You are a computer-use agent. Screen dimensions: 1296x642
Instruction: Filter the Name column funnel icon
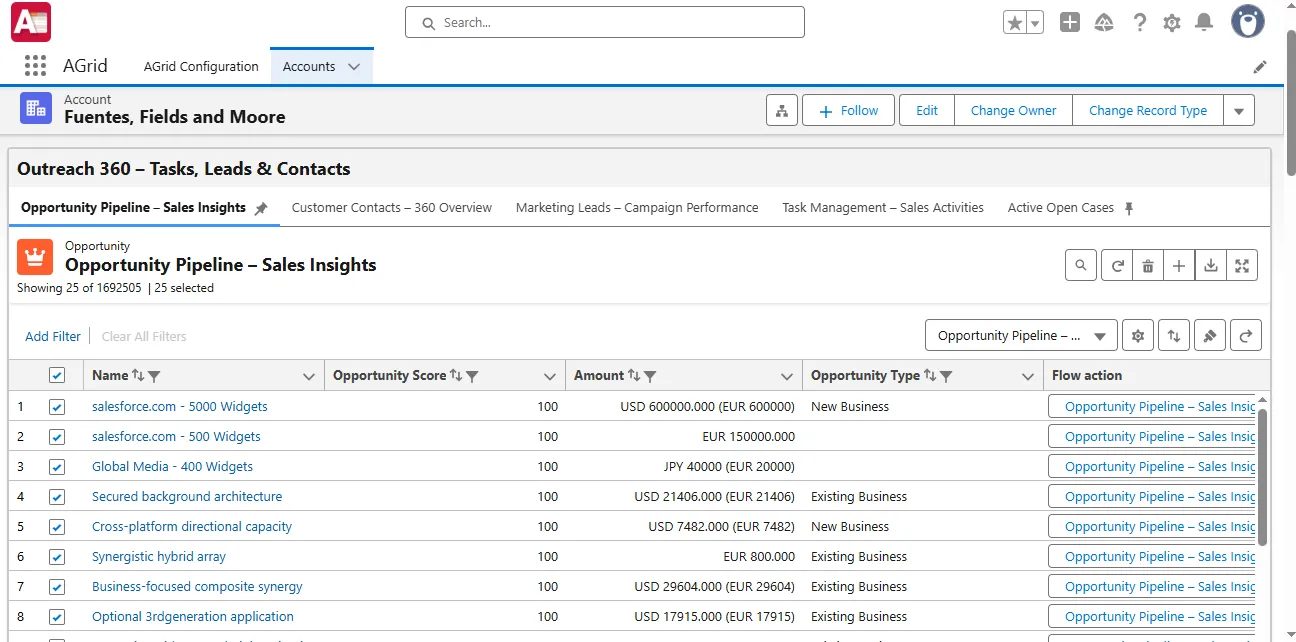pyautogui.click(x=154, y=376)
